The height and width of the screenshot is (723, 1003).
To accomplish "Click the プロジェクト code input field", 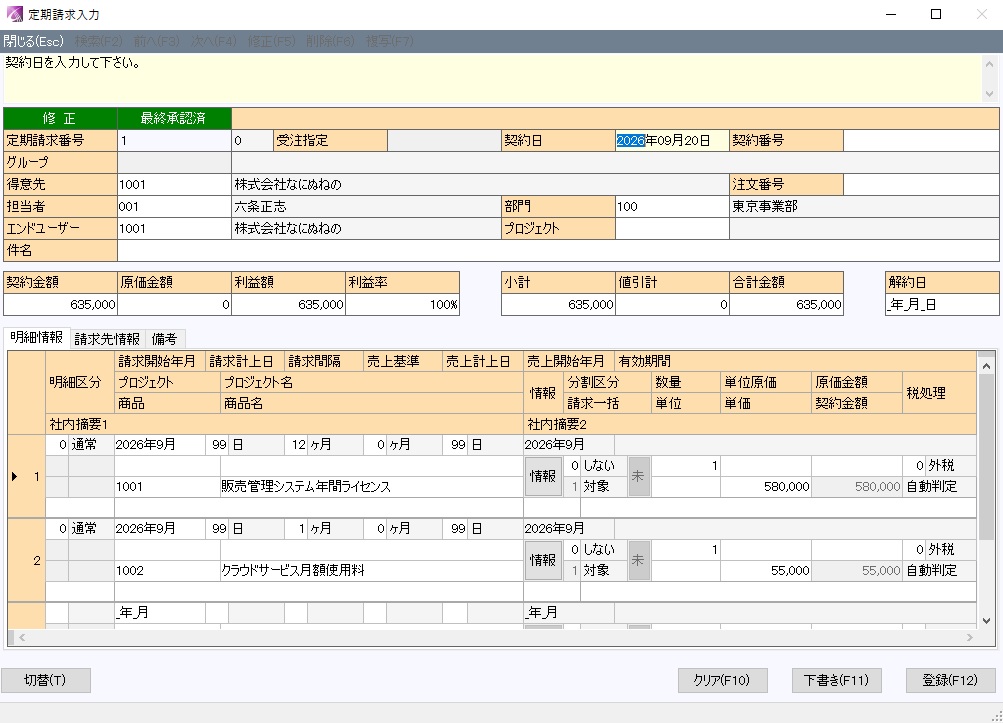I will [672, 228].
